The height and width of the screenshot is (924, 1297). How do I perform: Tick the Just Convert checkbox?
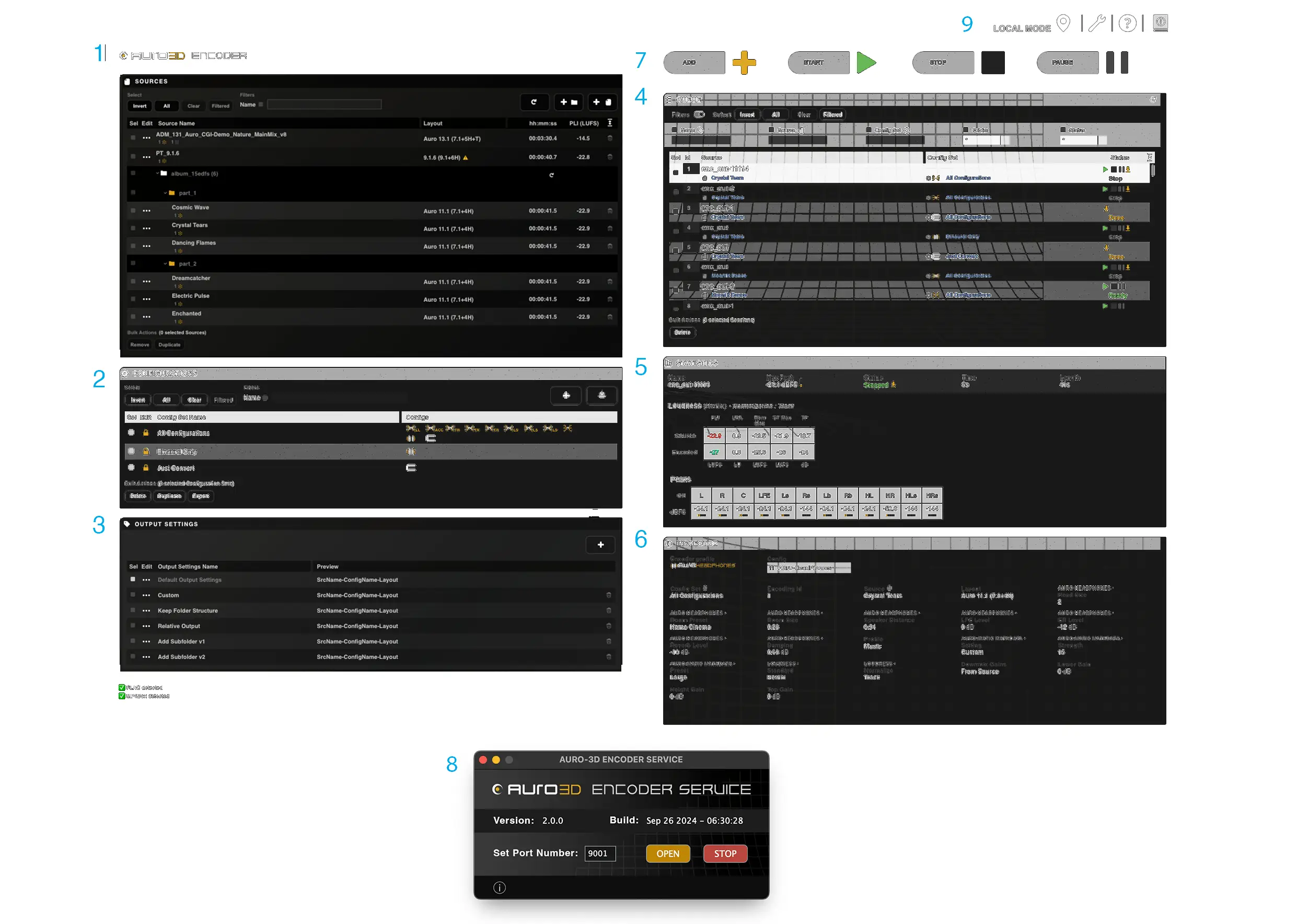point(131,468)
